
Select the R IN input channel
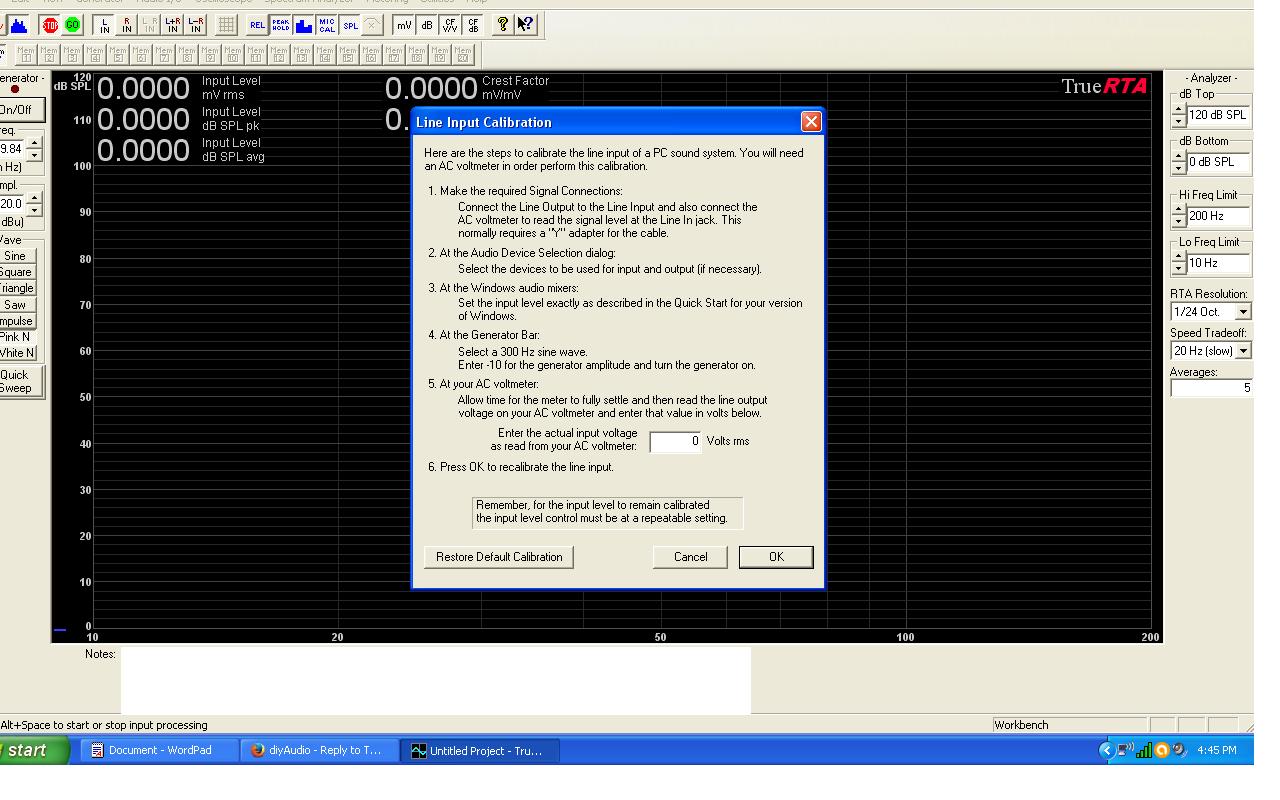coord(127,25)
